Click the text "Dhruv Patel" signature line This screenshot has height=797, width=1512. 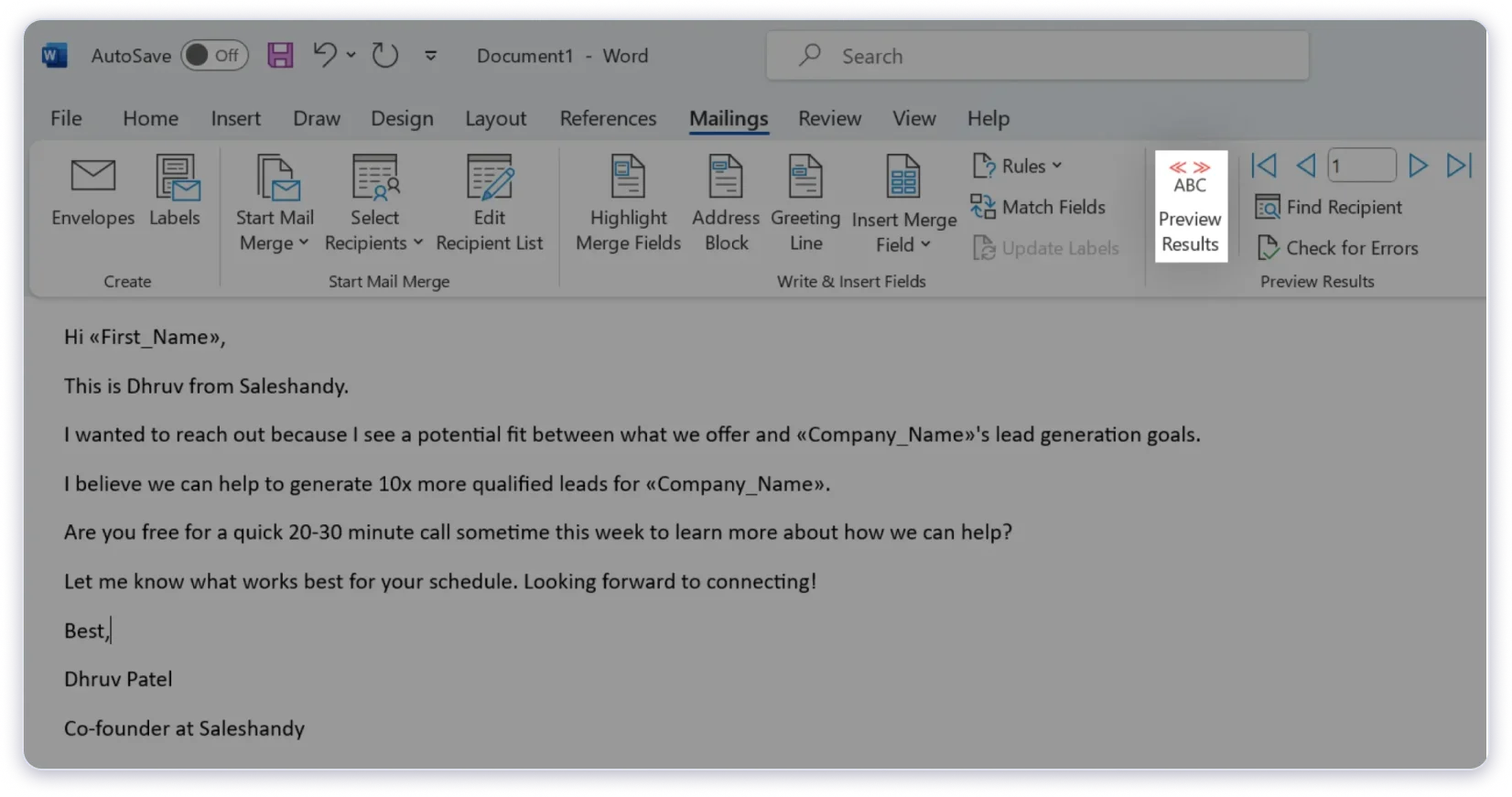[x=118, y=679]
